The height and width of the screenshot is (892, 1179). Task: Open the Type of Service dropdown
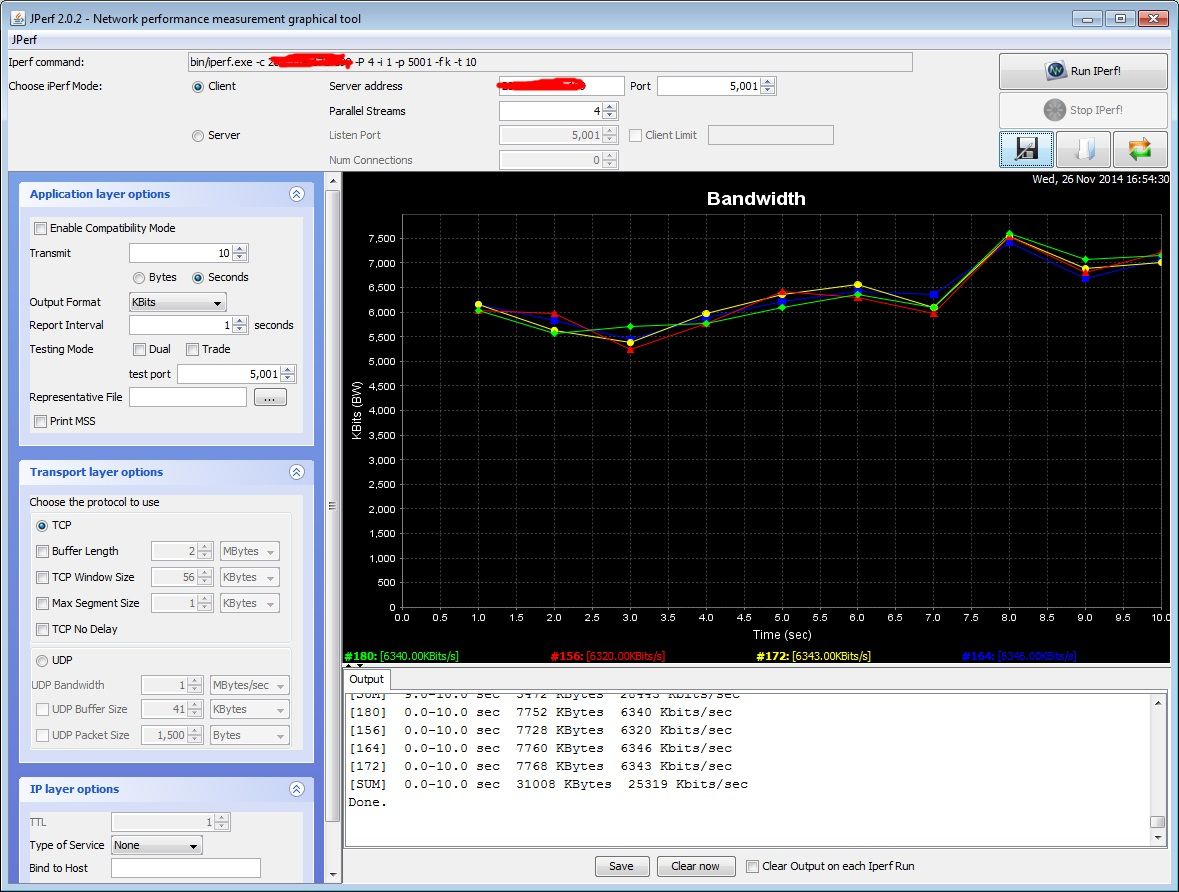pos(157,845)
